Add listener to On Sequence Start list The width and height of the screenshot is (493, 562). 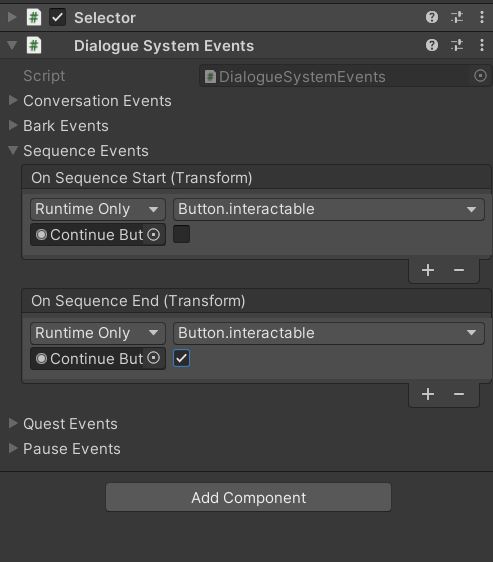click(x=428, y=270)
